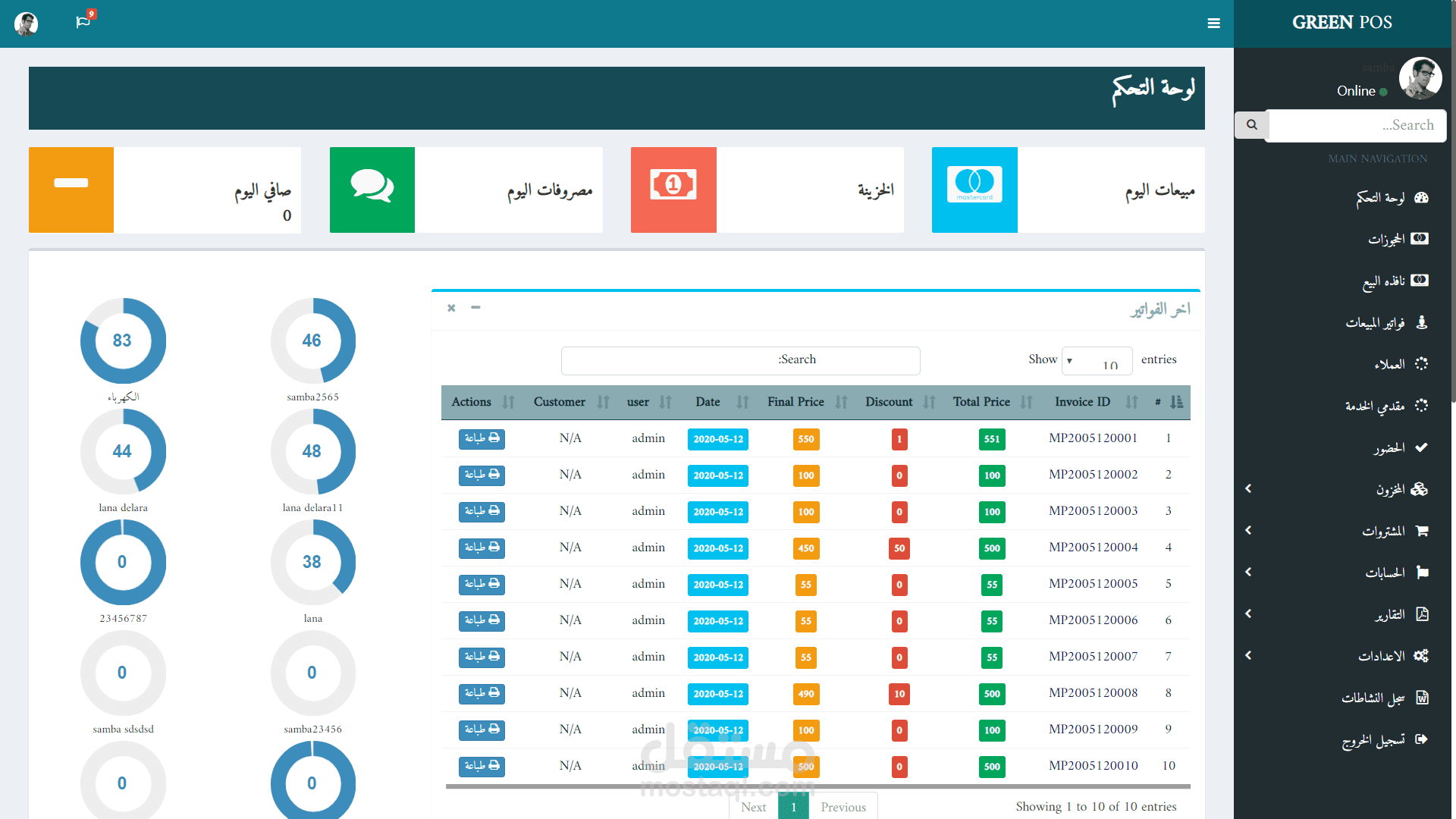The height and width of the screenshot is (819, 1456).
Task: Click the invoices table Search input field
Action: point(740,360)
